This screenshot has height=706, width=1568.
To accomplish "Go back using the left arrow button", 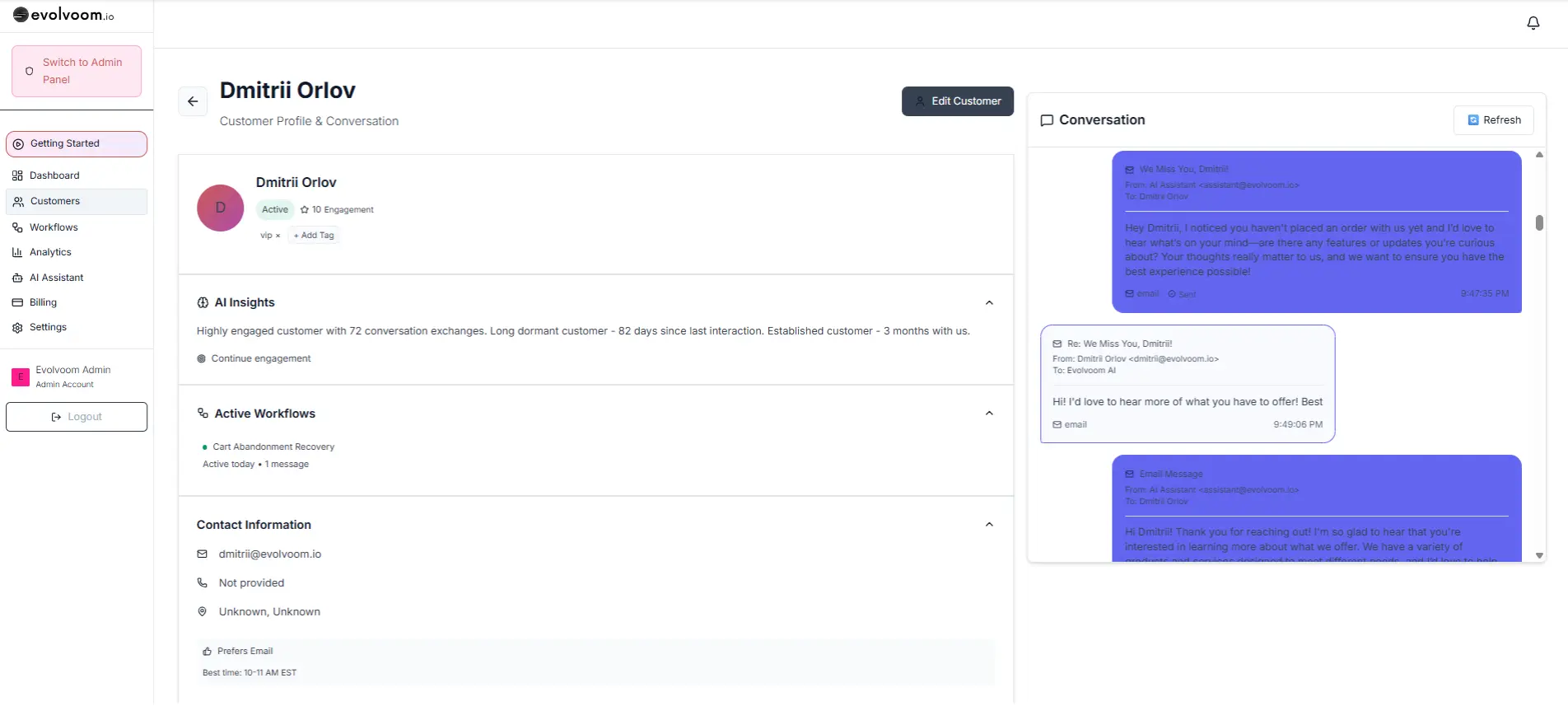I will [x=193, y=101].
